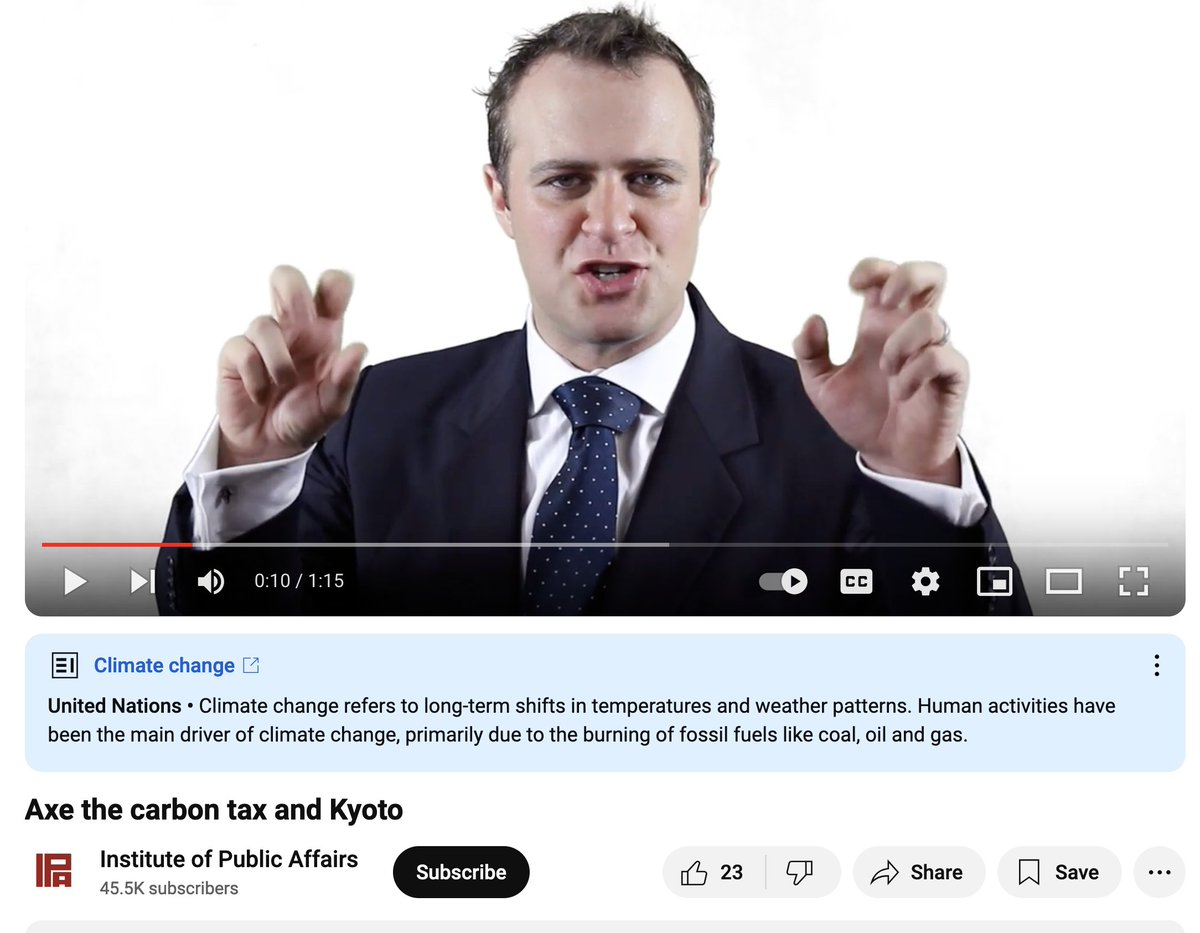Dislike the video with thumbs down
This screenshot has width=1200, height=933.
tap(802, 872)
